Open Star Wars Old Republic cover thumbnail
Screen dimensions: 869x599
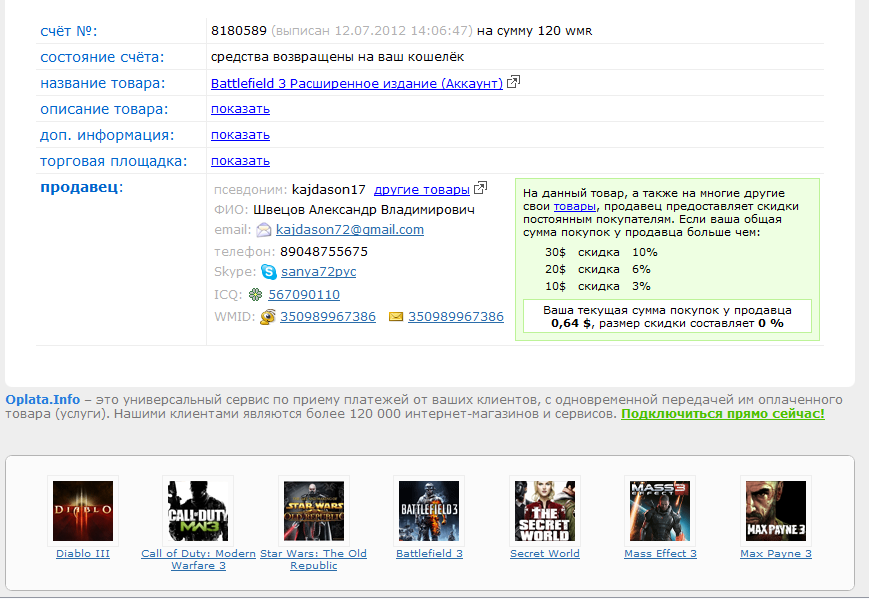pyautogui.click(x=314, y=511)
